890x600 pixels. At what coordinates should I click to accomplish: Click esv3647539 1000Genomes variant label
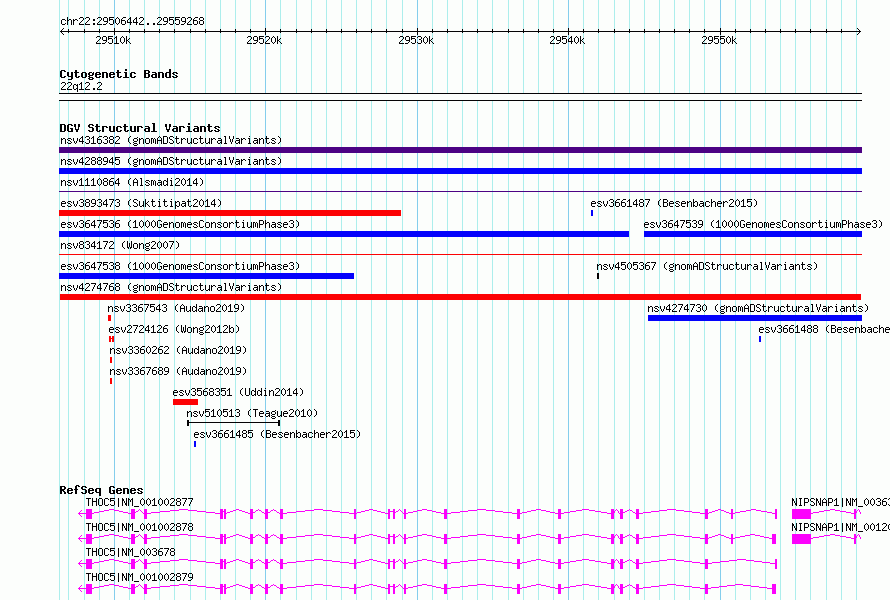pyautogui.click(x=763, y=224)
